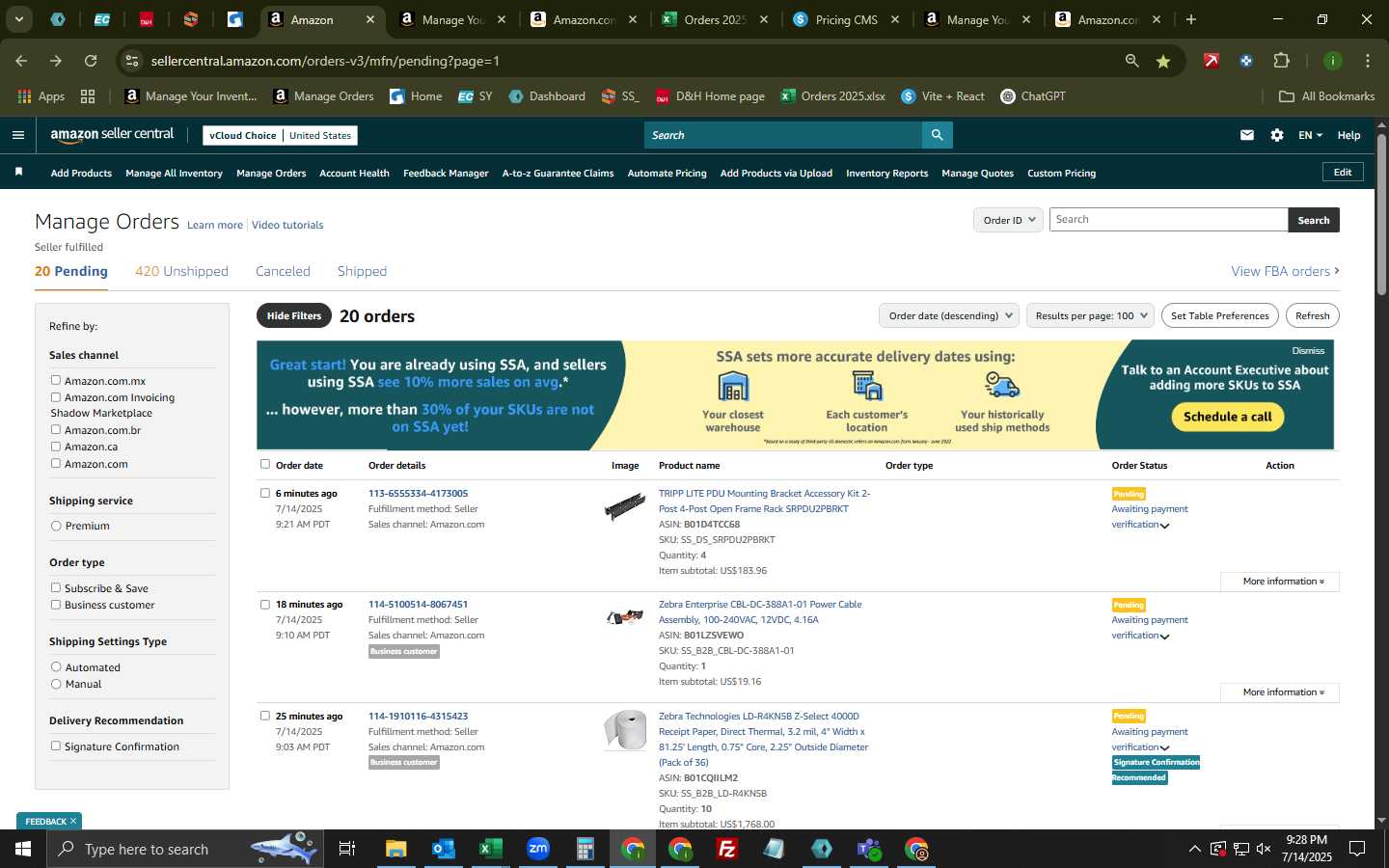Check the Business customer order type
The width and height of the screenshot is (1389, 868).
click(x=56, y=605)
